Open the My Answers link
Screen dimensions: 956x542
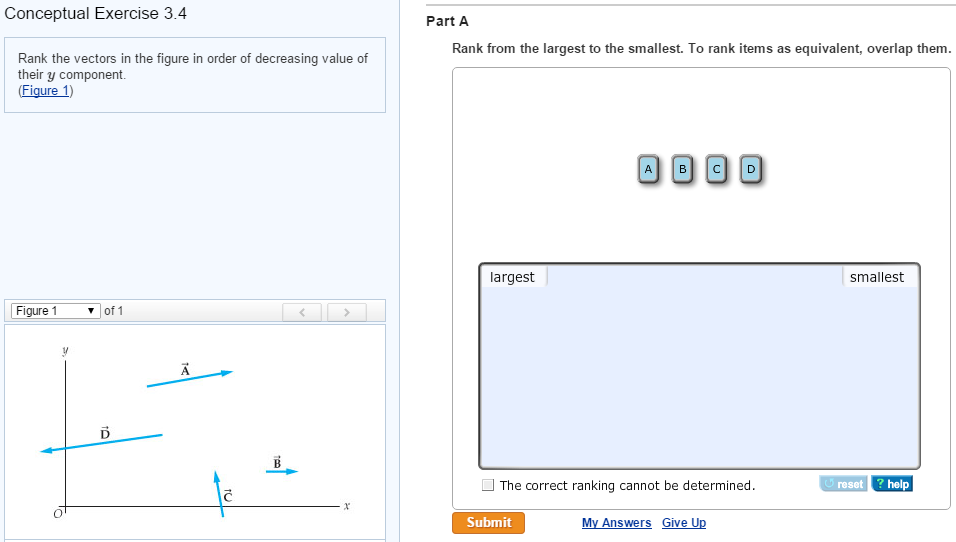pyautogui.click(x=616, y=523)
